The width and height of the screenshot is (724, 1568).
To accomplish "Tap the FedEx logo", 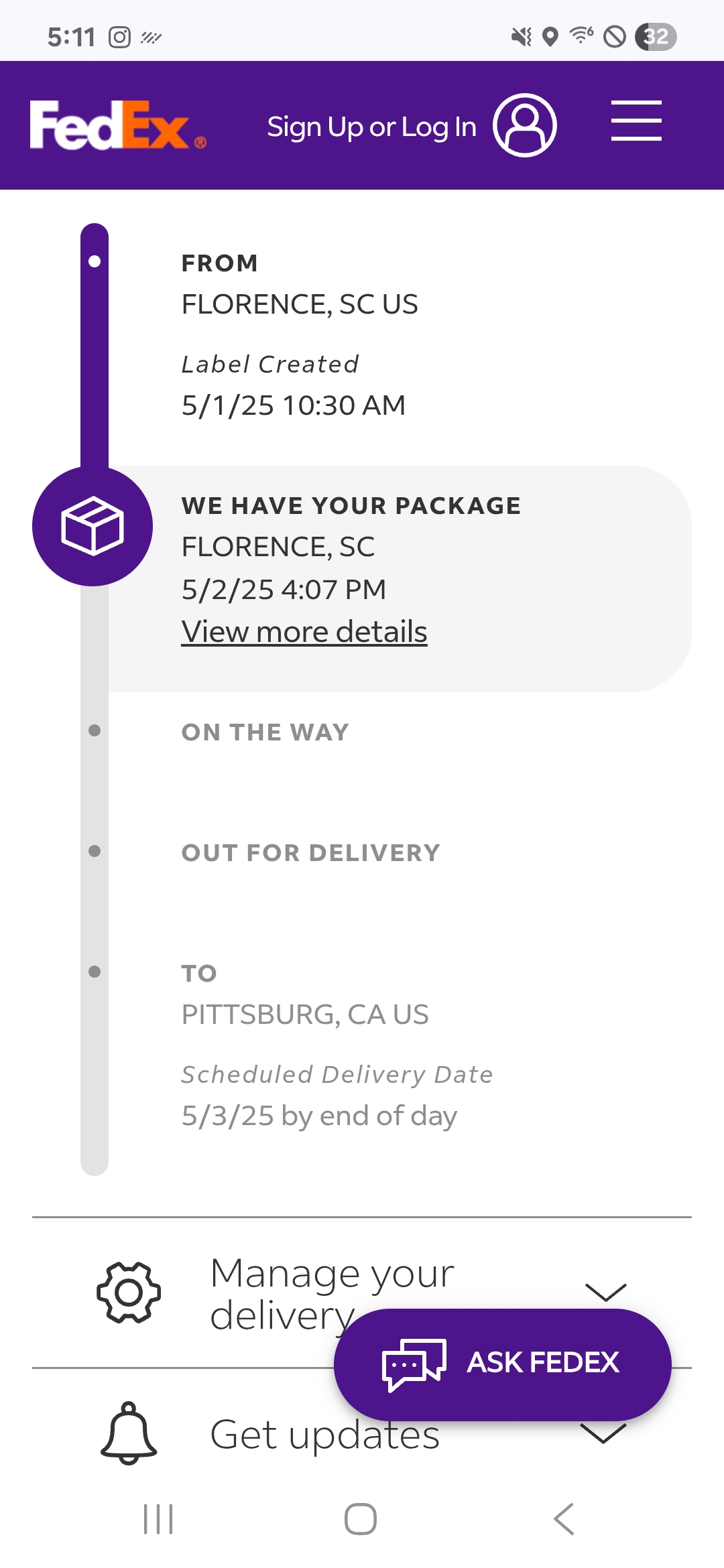I will (117, 125).
